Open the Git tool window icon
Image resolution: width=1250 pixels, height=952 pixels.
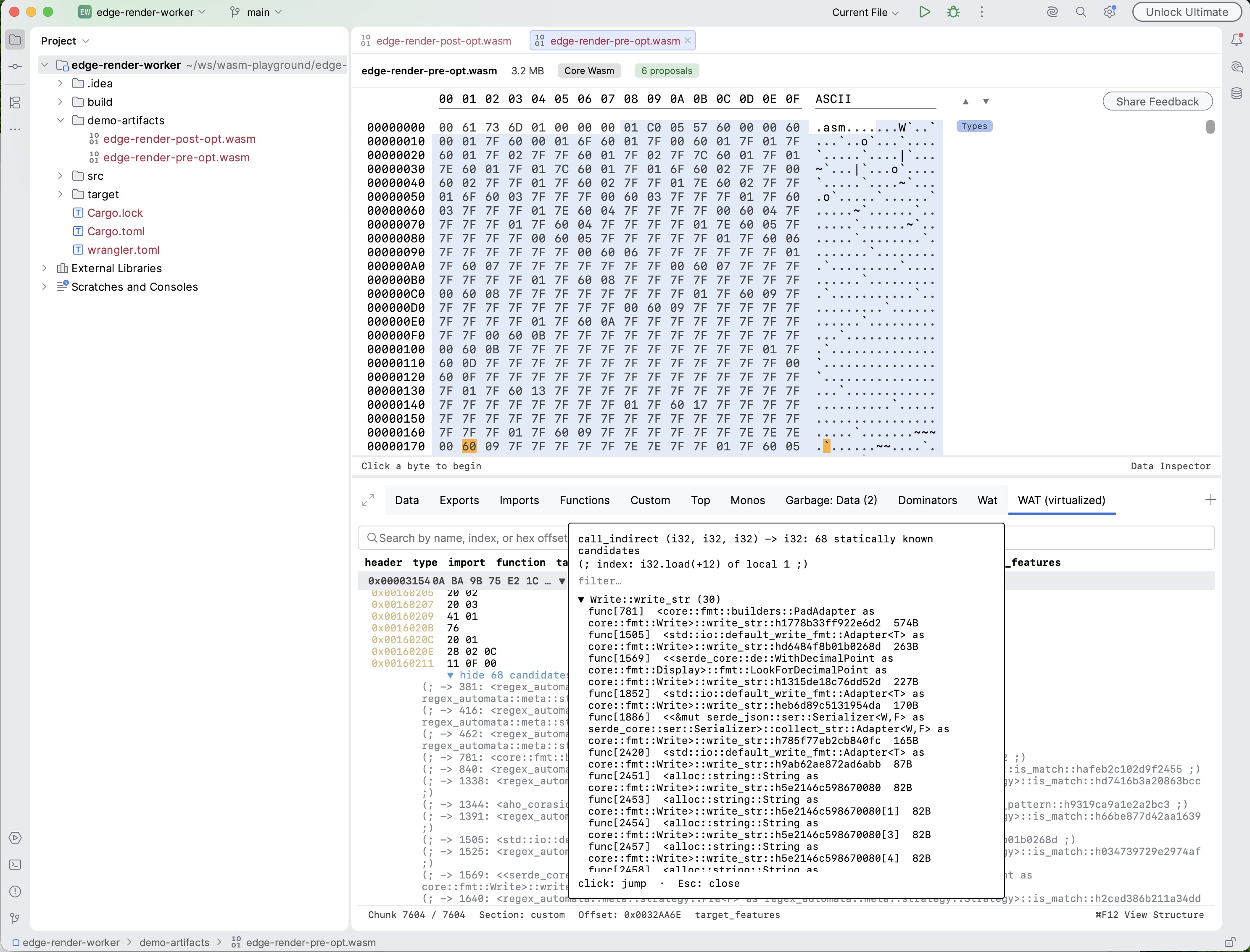(x=15, y=918)
